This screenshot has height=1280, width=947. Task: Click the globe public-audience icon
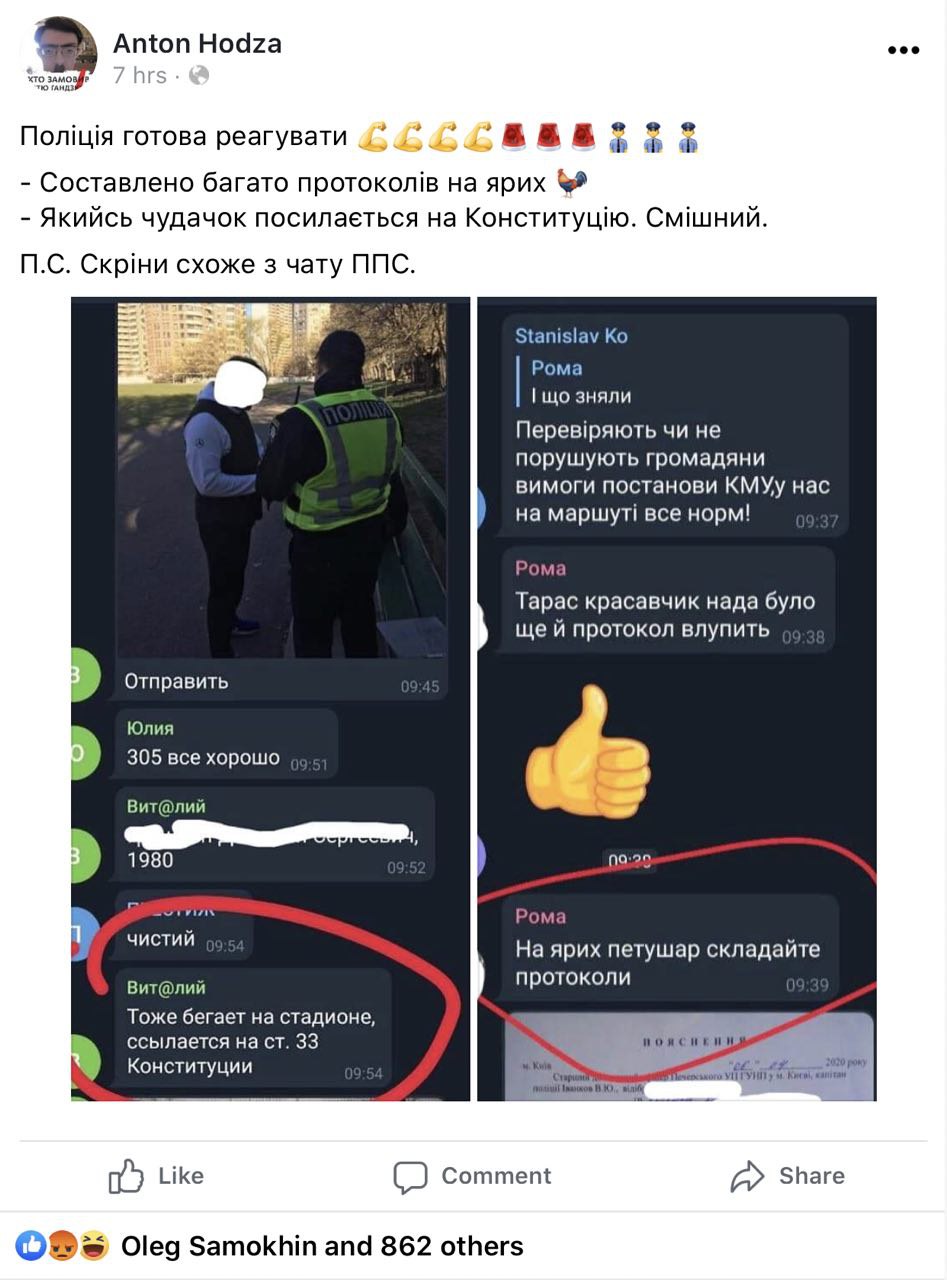199,75
